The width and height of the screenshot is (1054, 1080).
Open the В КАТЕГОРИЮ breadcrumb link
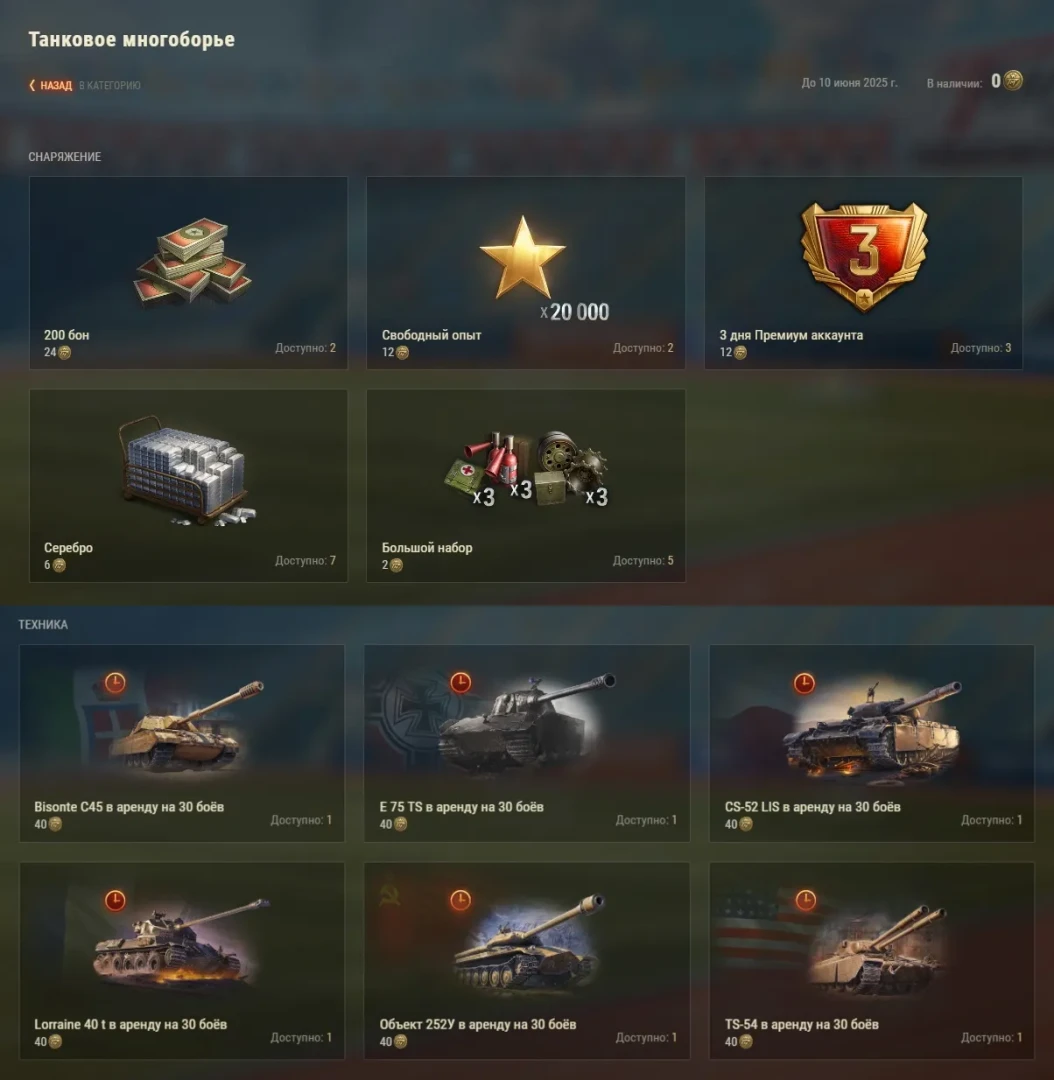(110, 85)
